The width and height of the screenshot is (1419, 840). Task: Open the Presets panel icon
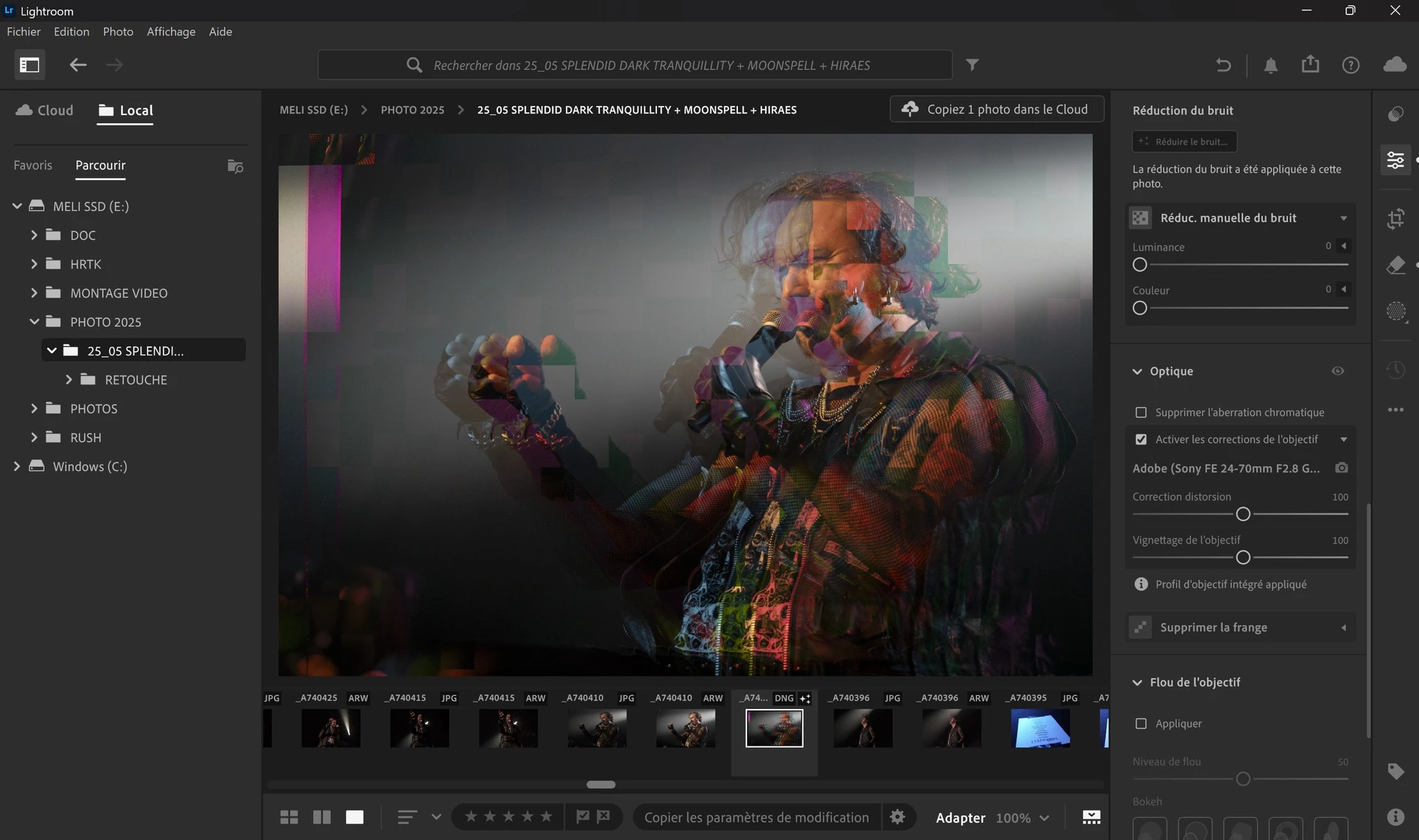[1395, 114]
